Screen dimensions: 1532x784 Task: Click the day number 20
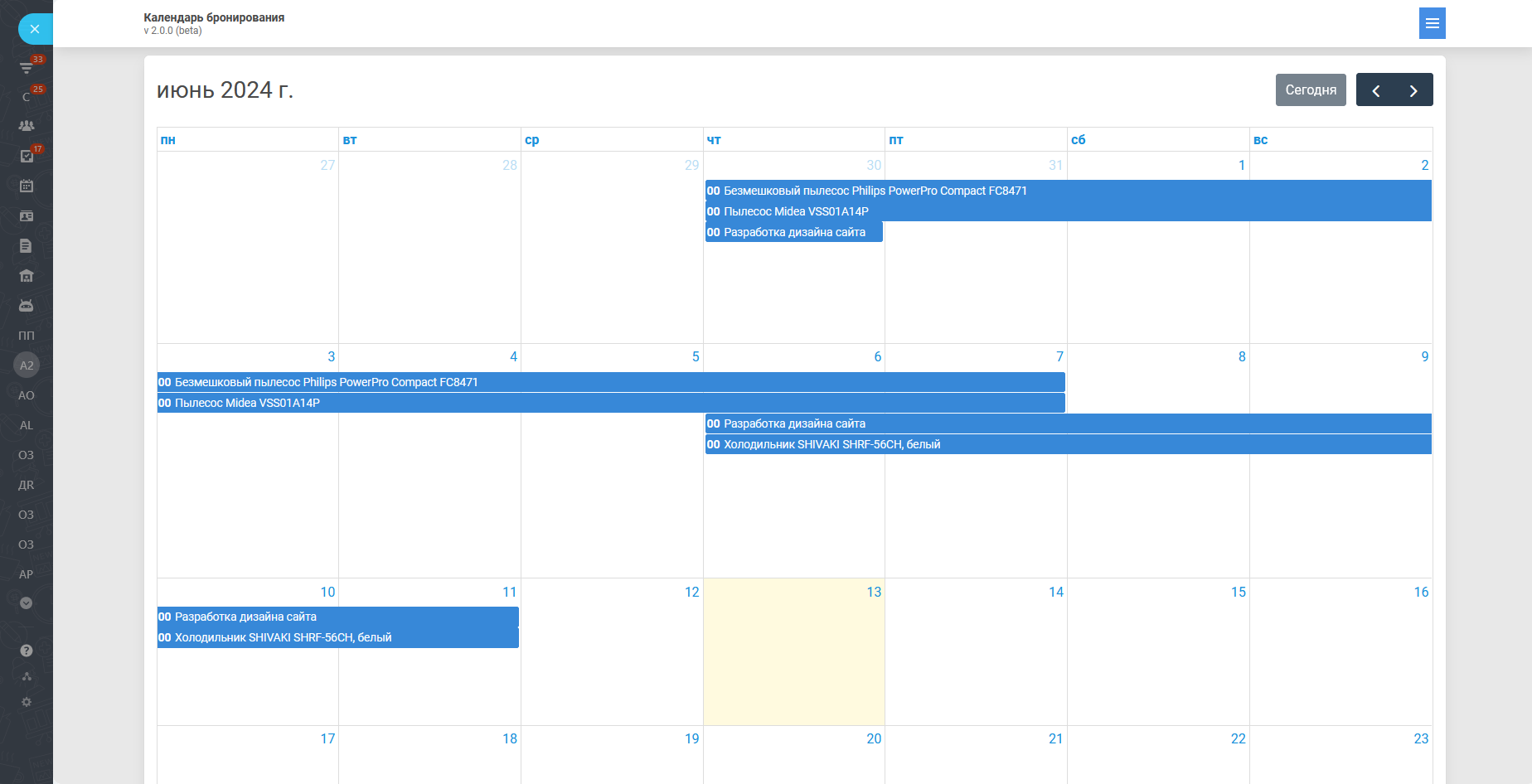click(x=874, y=738)
